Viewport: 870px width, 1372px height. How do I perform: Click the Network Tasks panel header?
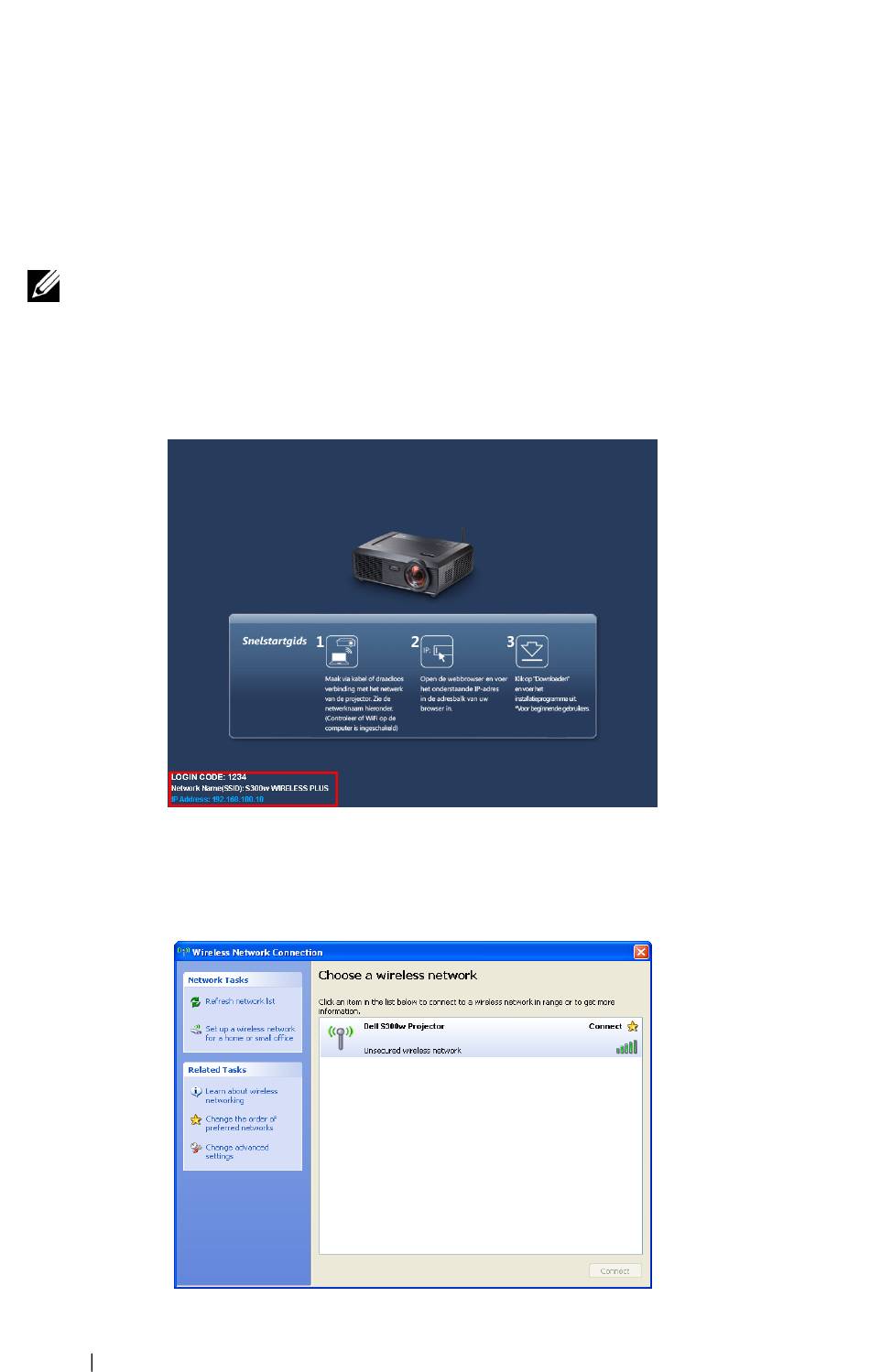tap(243, 980)
